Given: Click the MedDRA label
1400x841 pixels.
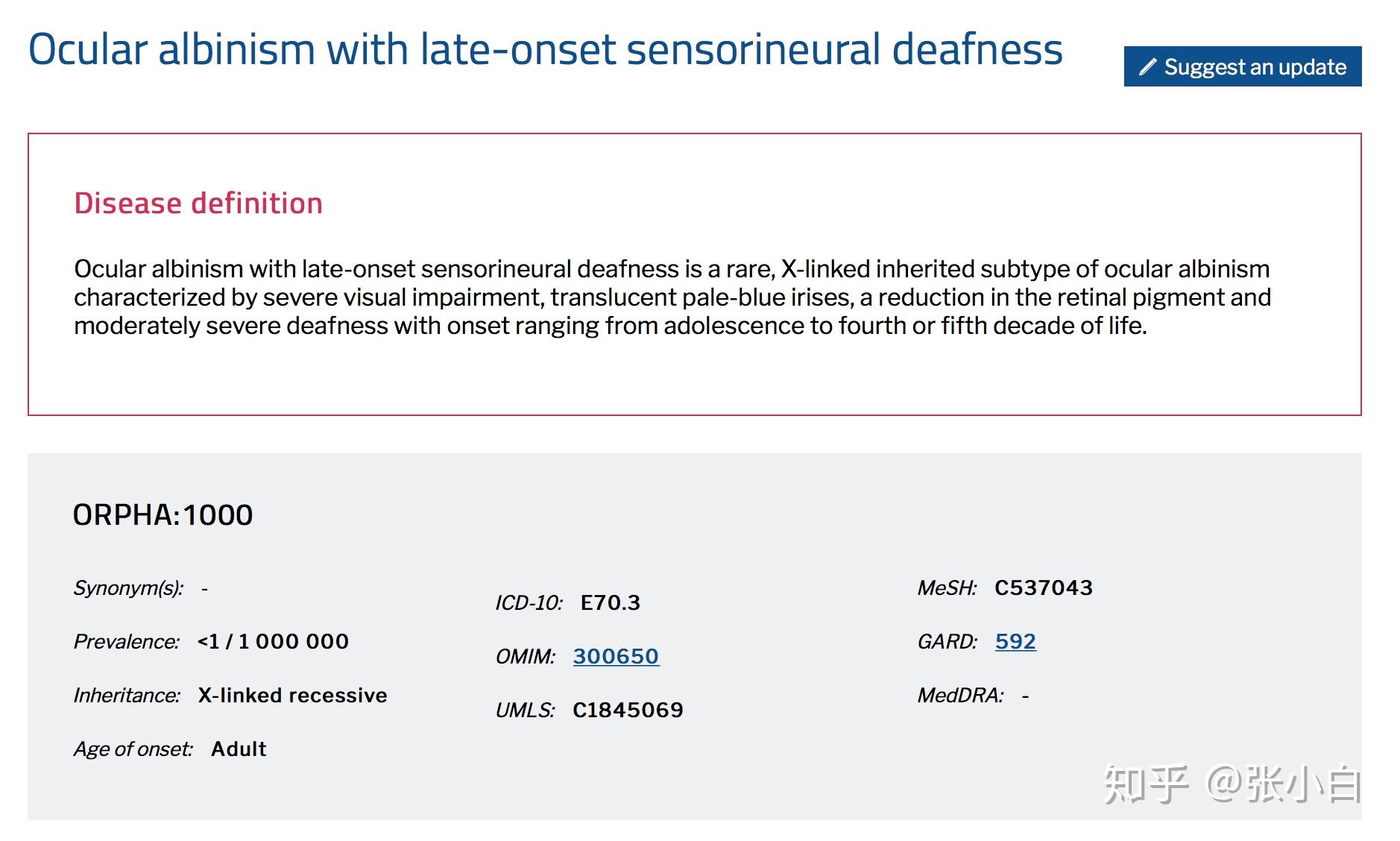Looking at the screenshot, I should 960,695.
